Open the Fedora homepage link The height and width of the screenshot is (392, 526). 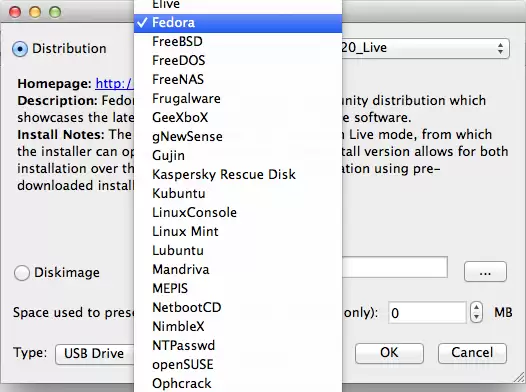click(114, 83)
